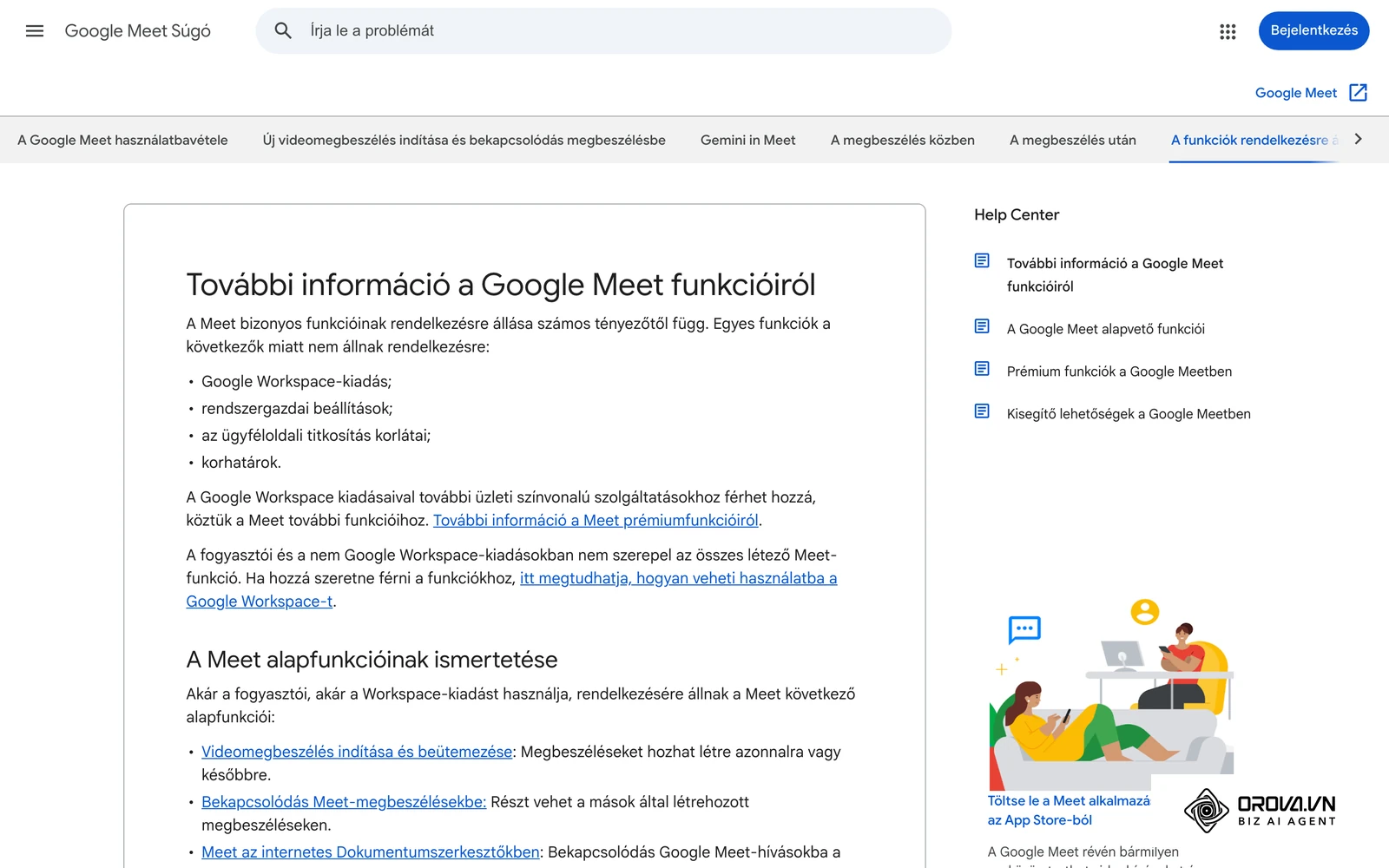The width and height of the screenshot is (1389, 868).
Task: Open sidebar article Kisegítő lehetőségek a Google Meetben
Action: 1129,414
